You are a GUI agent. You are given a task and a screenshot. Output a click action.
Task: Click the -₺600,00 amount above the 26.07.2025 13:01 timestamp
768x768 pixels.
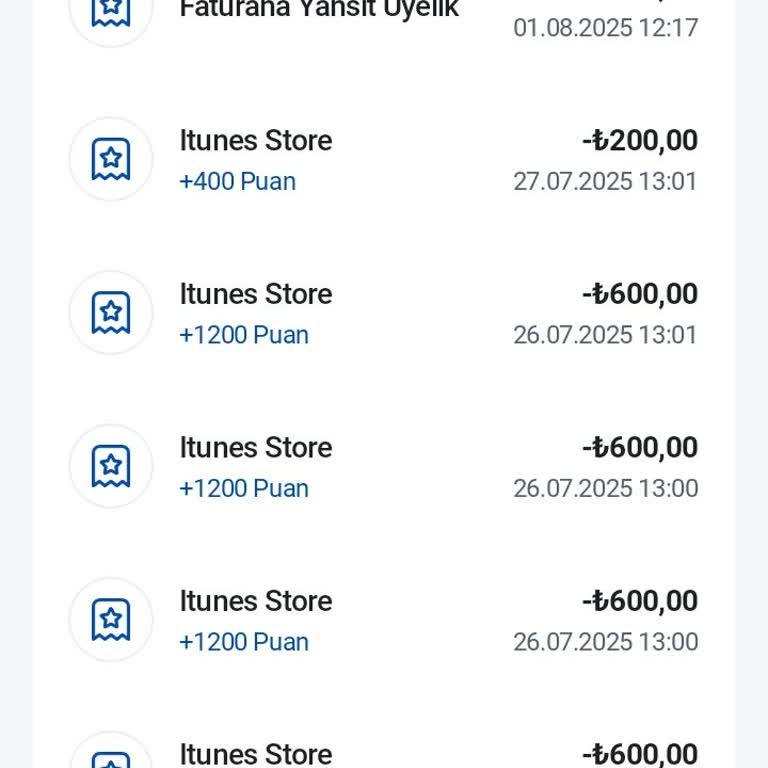(640, 294)
